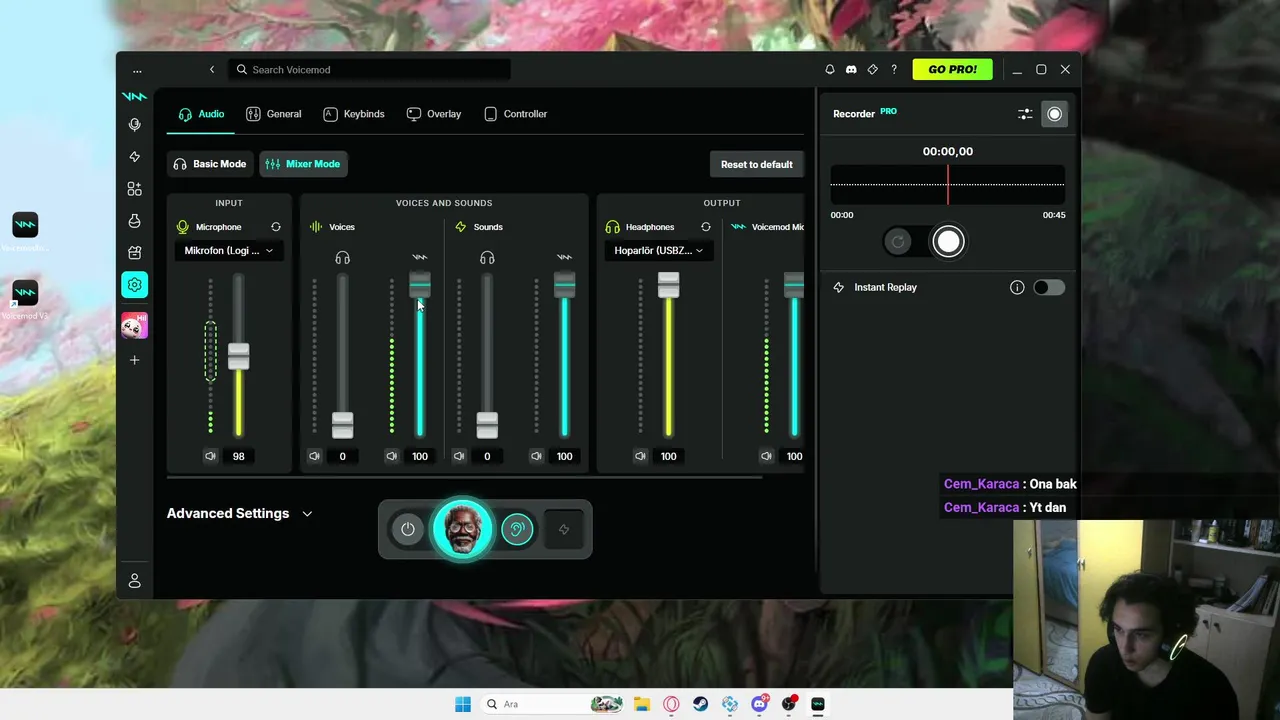Click the Headphones output fader handle
Screen dimensions: 1280x720
[669, 285]
